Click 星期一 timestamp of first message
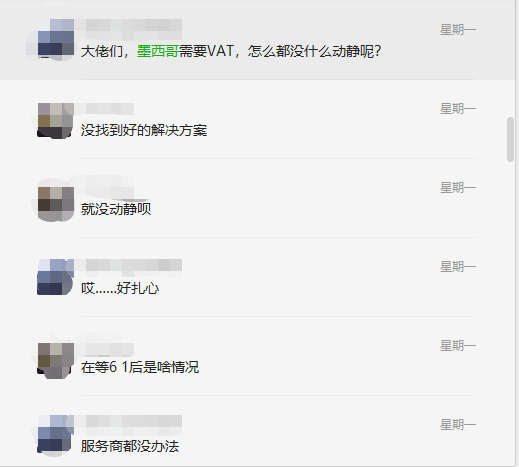Screen dimensions: 519x467 [x=458, y=30]
